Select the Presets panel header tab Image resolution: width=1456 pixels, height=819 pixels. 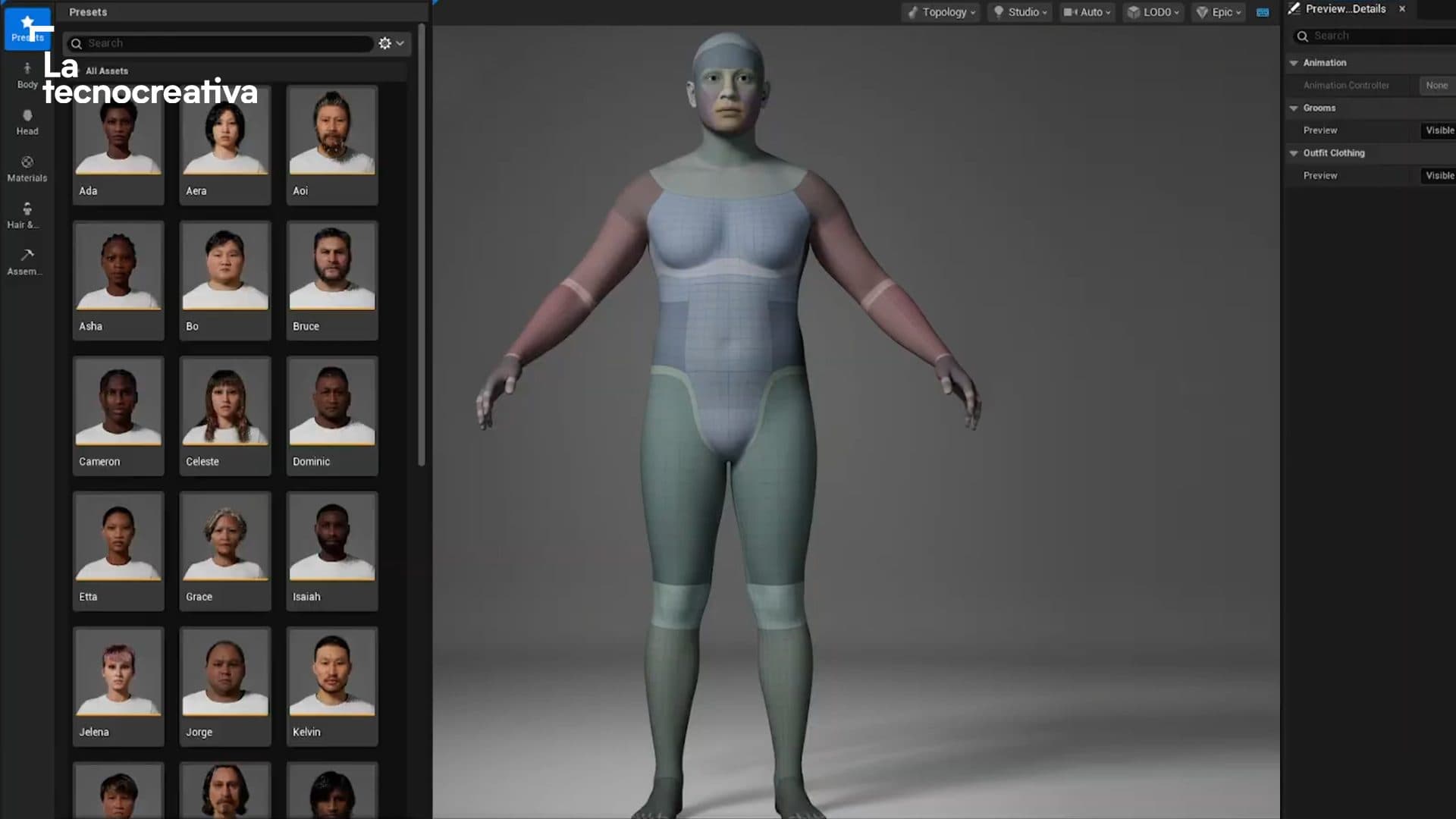88,12
